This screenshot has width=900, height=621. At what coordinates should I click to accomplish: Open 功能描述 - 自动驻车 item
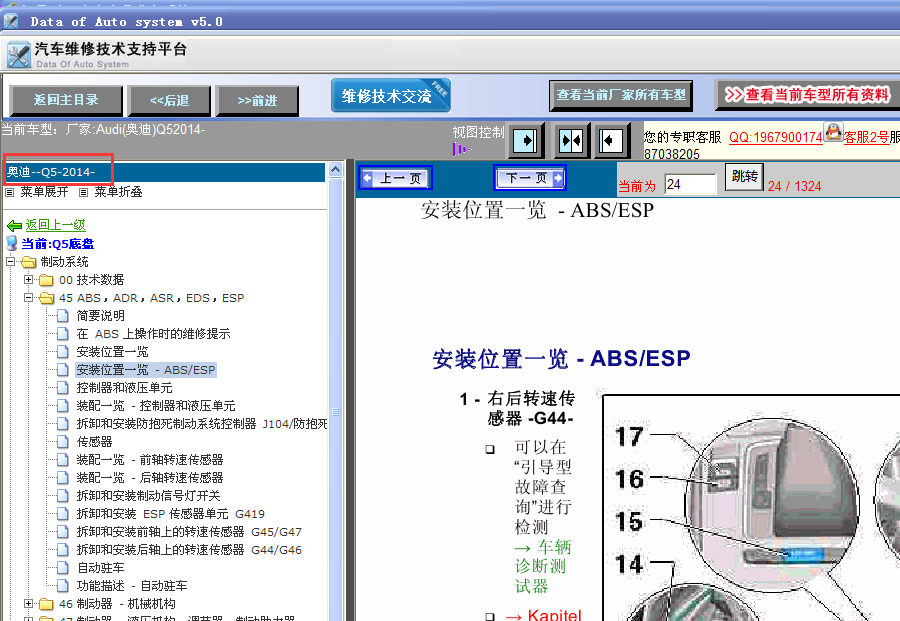pyautogui.click(x=132, y=585)
